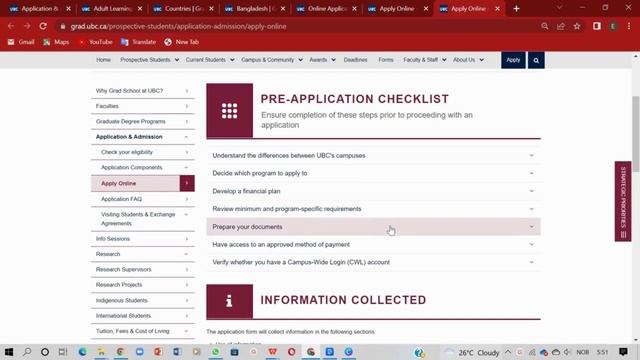This screenshot has height=360, width=640.
Task: Open Task View from the taskbar
Action: [62, 352]
